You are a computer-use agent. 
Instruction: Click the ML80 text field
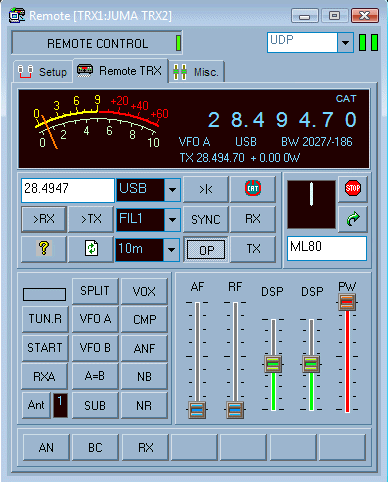[327, 248]
